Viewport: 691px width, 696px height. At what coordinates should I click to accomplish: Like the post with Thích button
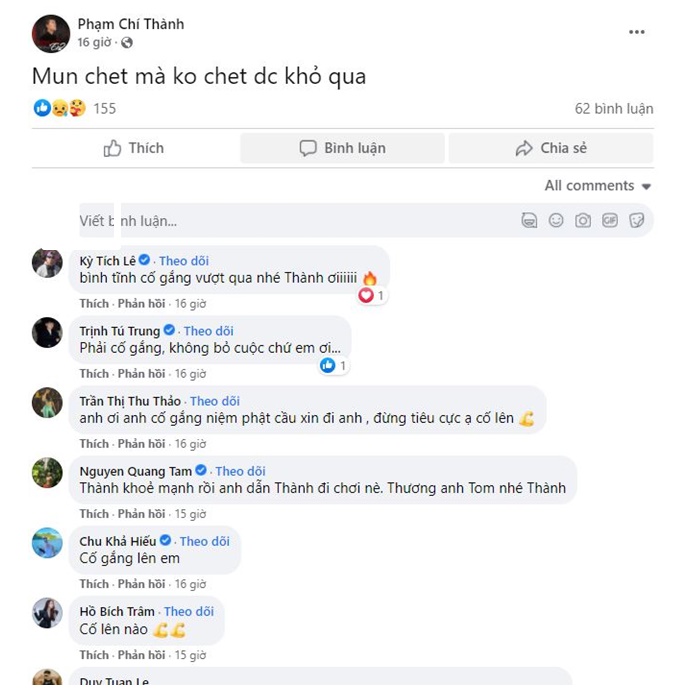tap(134, 148)
